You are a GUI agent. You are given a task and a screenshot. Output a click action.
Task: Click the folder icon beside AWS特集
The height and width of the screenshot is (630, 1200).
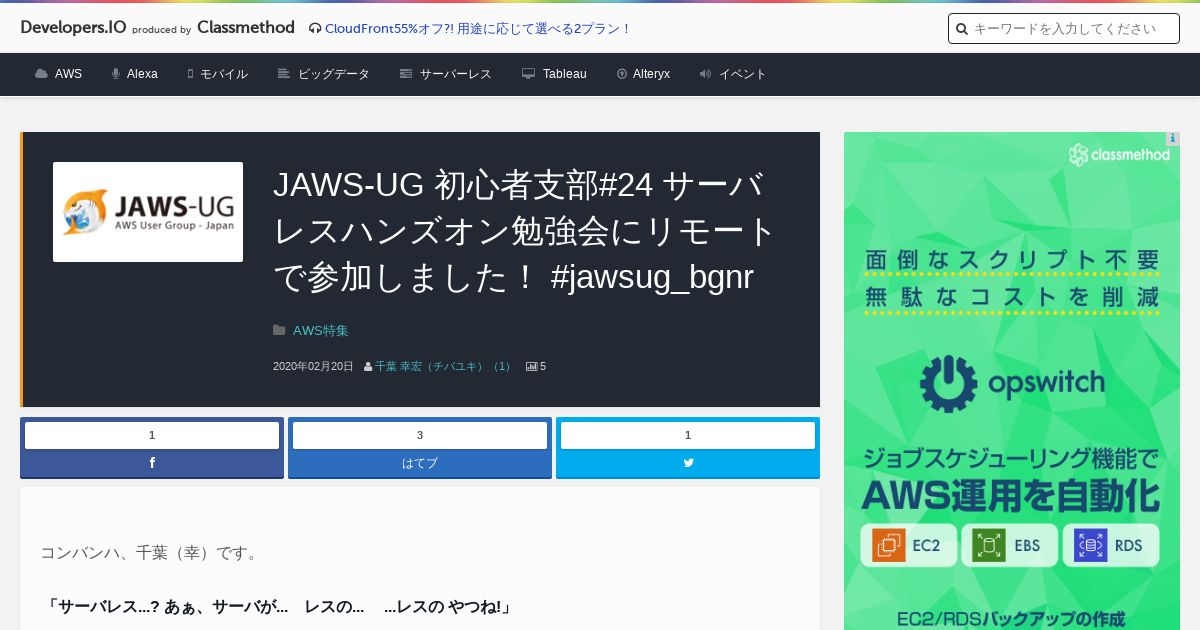coord(279,330)
